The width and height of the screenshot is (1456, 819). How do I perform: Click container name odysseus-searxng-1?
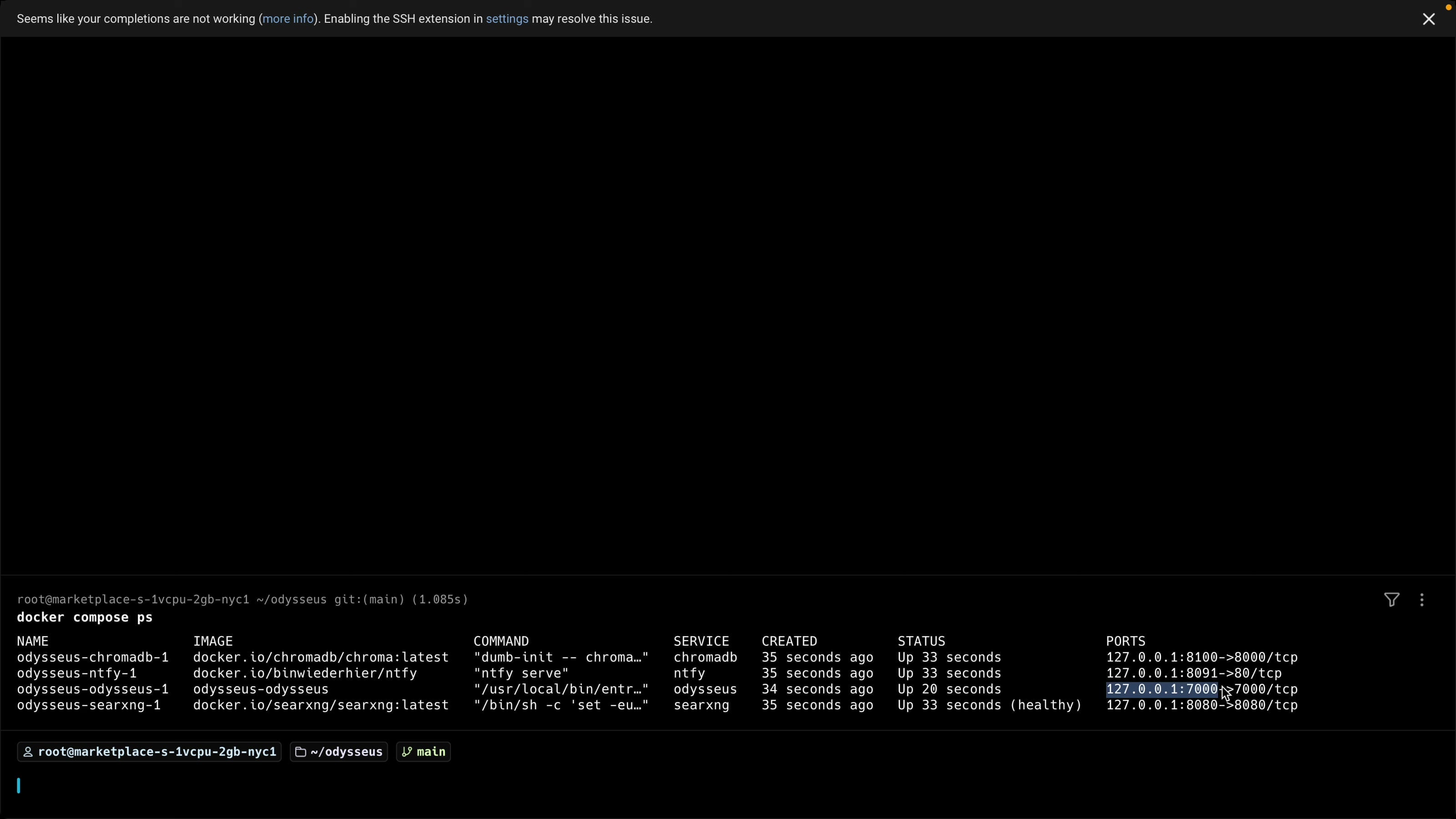89,705
